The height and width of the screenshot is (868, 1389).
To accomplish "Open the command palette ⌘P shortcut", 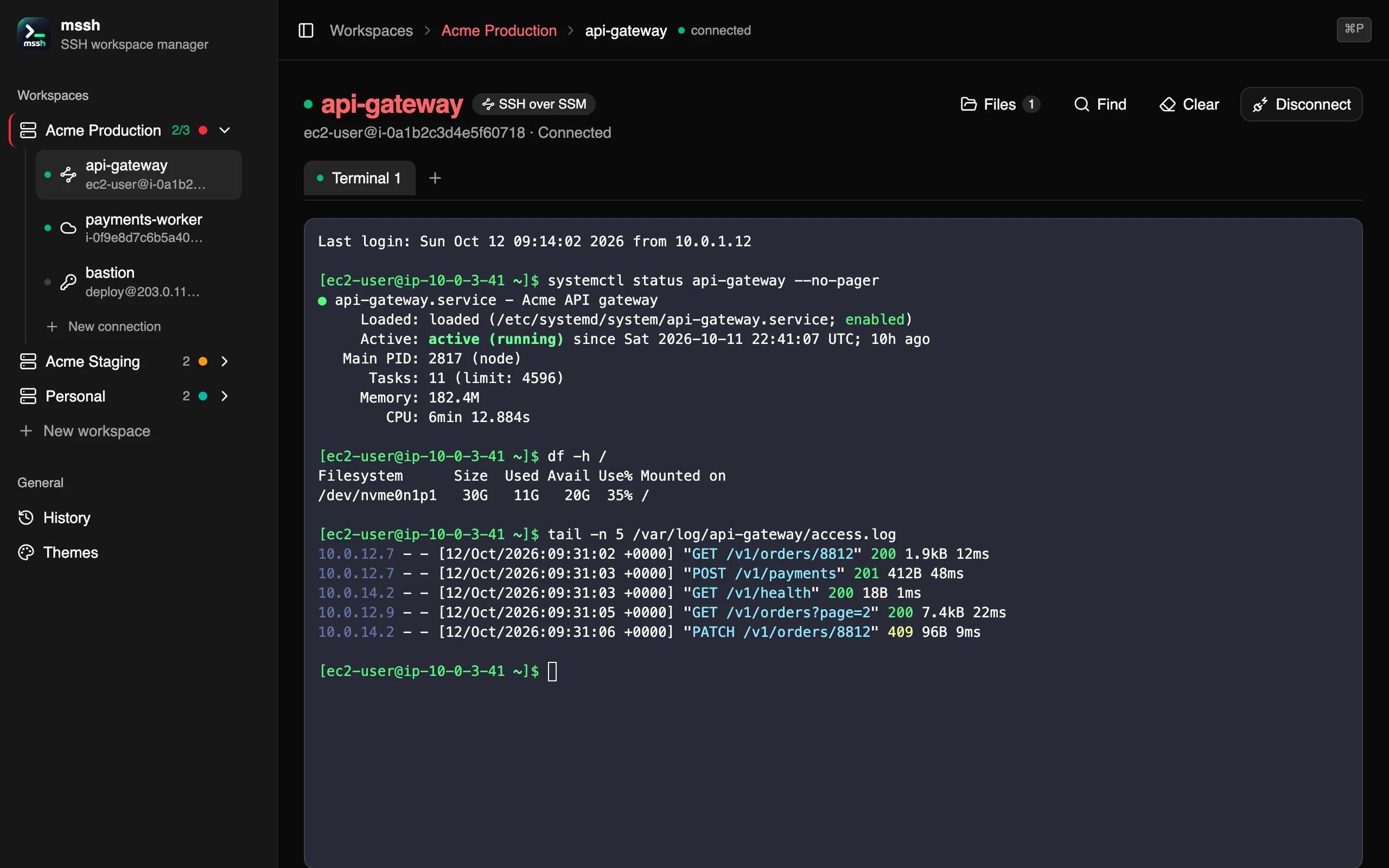I will pos(1354,29).
